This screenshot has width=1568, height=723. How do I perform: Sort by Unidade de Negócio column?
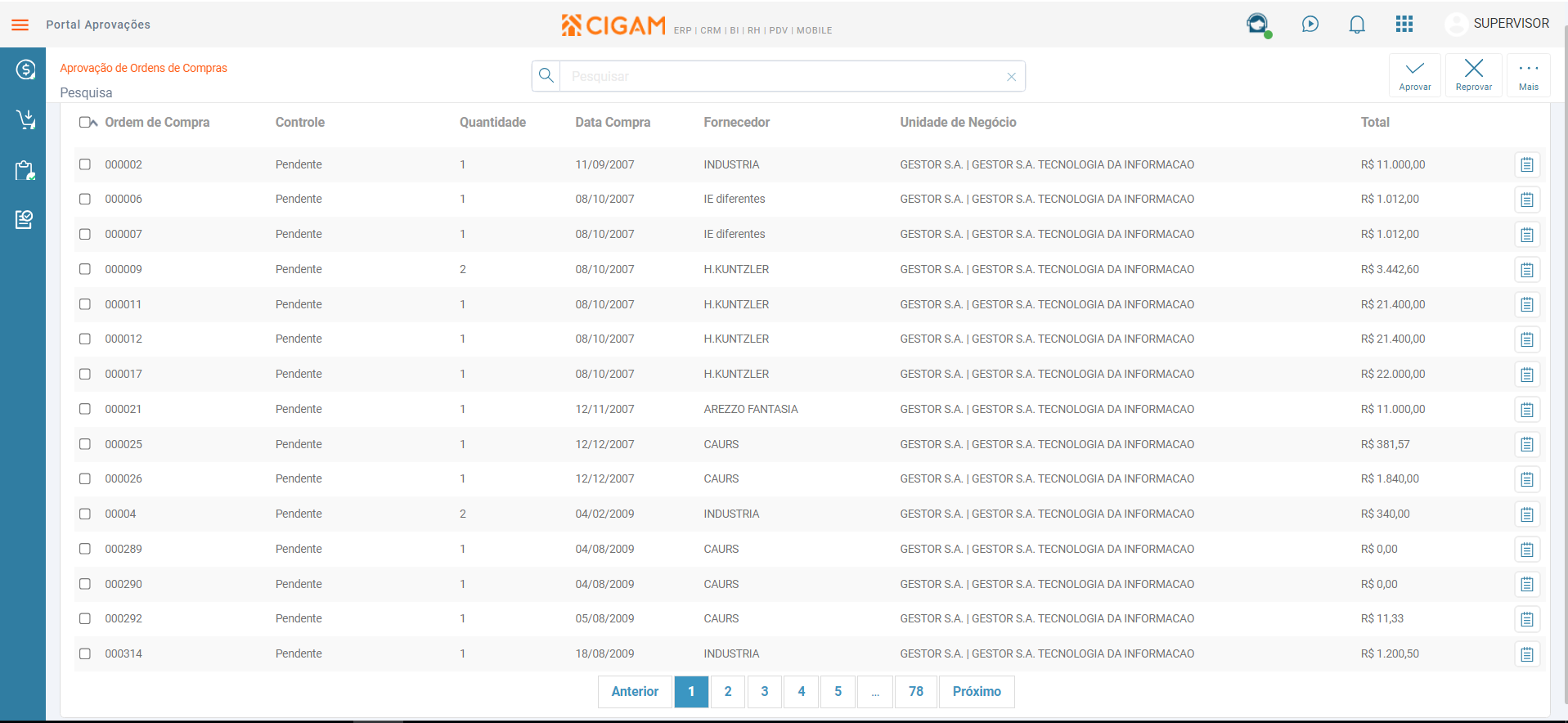coord(959,123)
